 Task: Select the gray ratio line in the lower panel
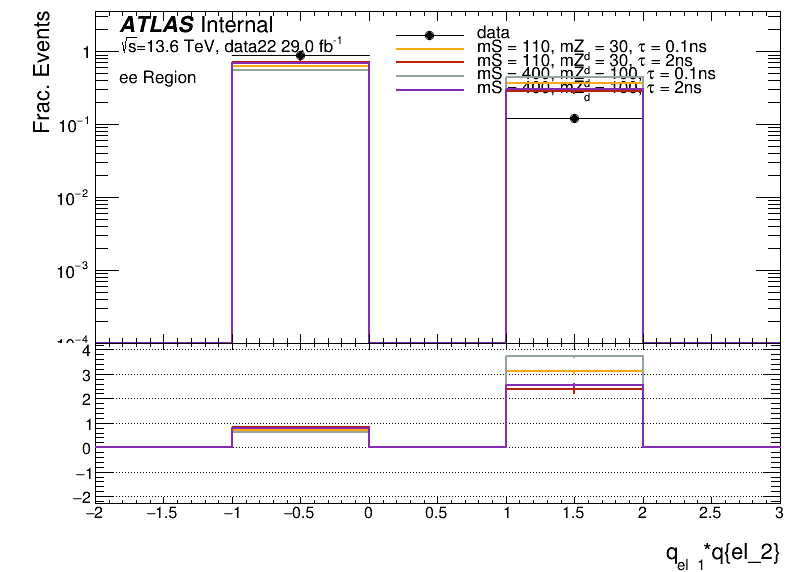[574, 356]
